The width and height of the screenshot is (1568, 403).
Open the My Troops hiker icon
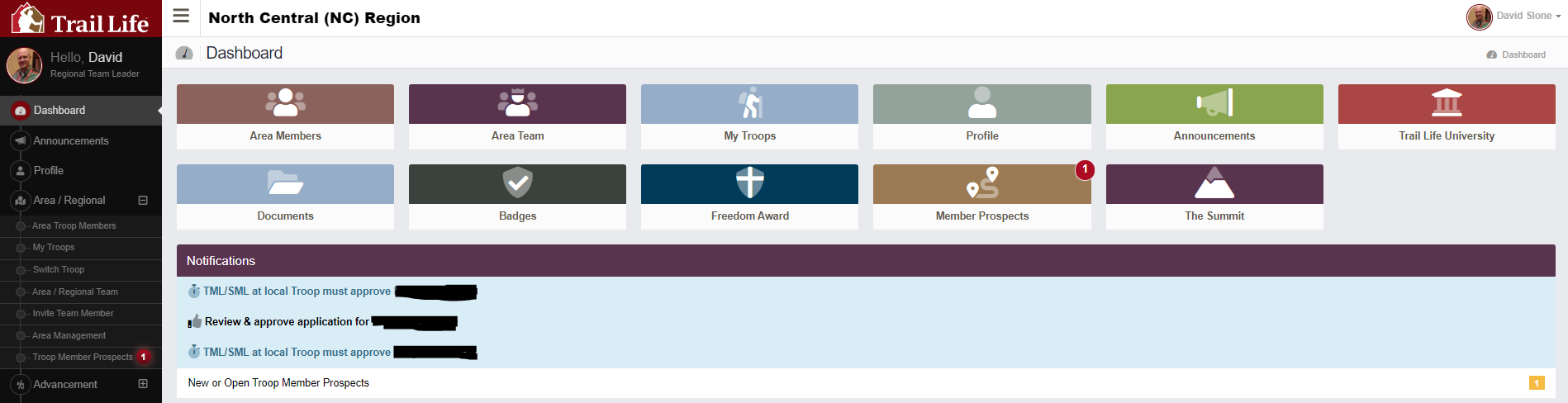750,103
